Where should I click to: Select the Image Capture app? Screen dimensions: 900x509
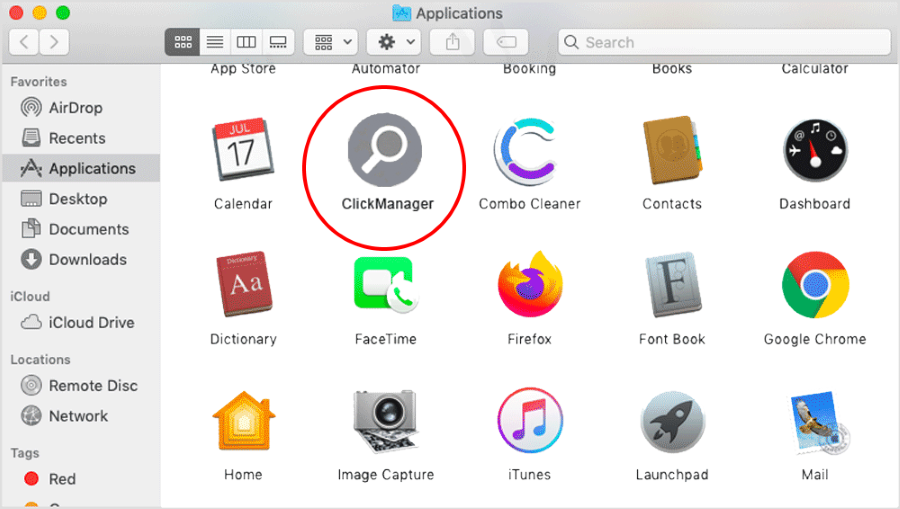[385, 421]
